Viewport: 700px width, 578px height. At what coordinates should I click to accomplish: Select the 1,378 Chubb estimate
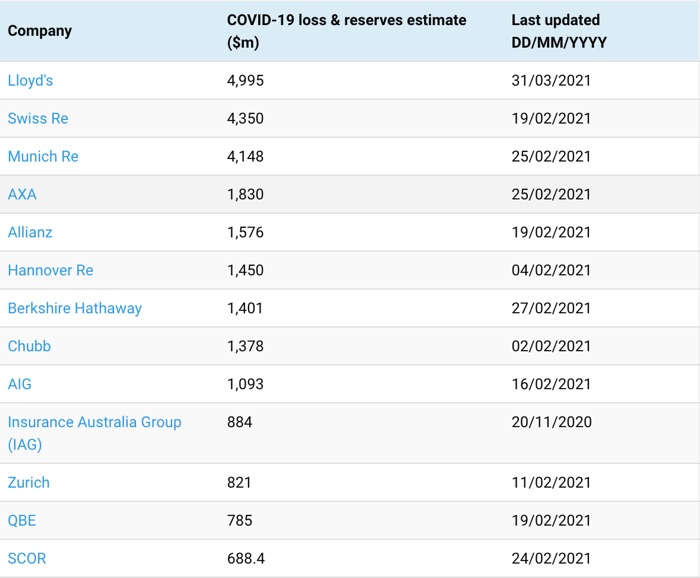point(245,346)
